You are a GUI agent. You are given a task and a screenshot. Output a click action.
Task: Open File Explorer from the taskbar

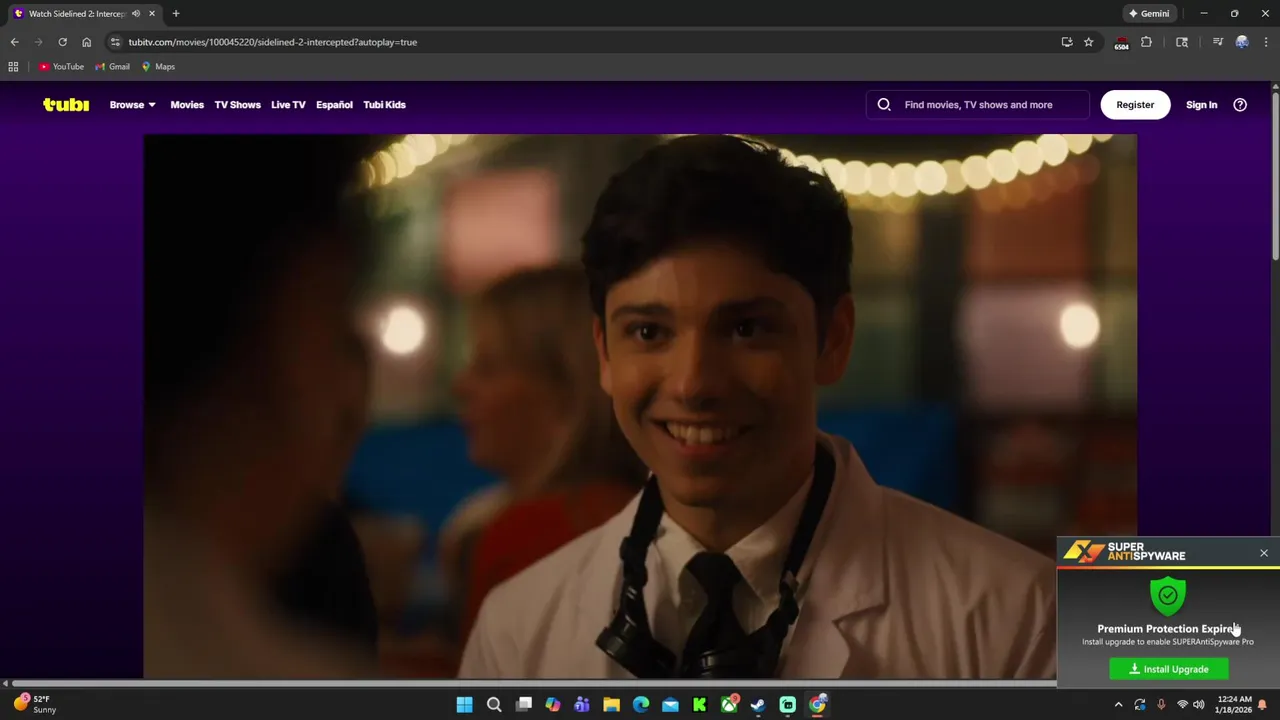[611, 704]
